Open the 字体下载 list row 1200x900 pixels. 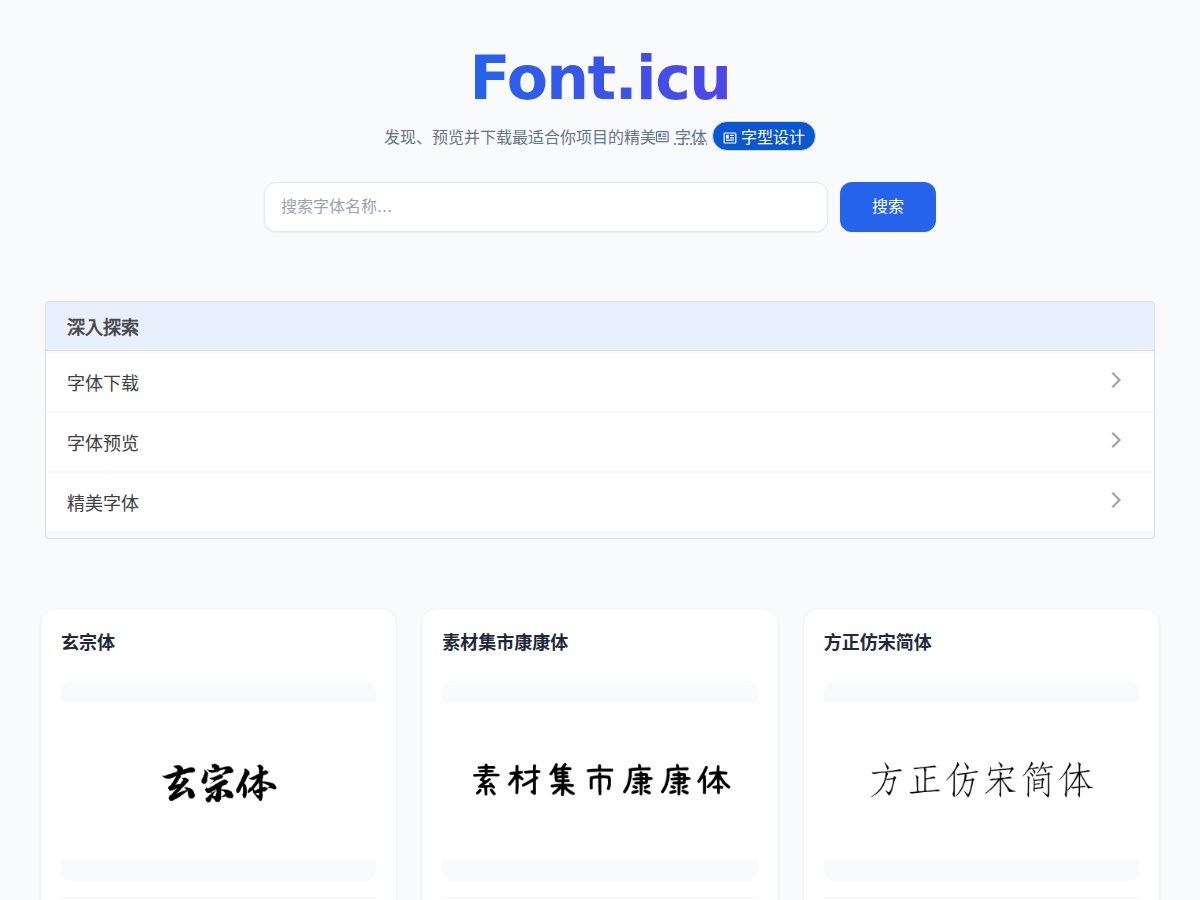(x=600, y=382)
